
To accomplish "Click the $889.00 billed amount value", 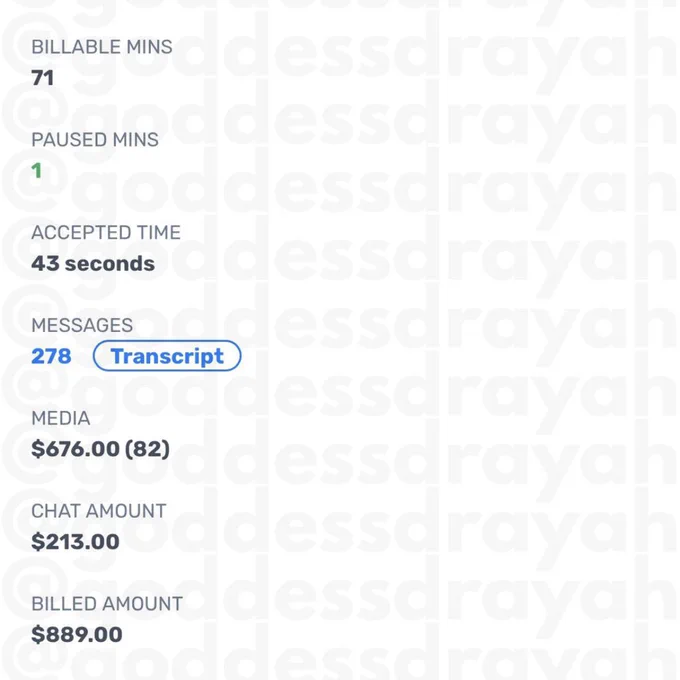I will (x=77, y=634).
